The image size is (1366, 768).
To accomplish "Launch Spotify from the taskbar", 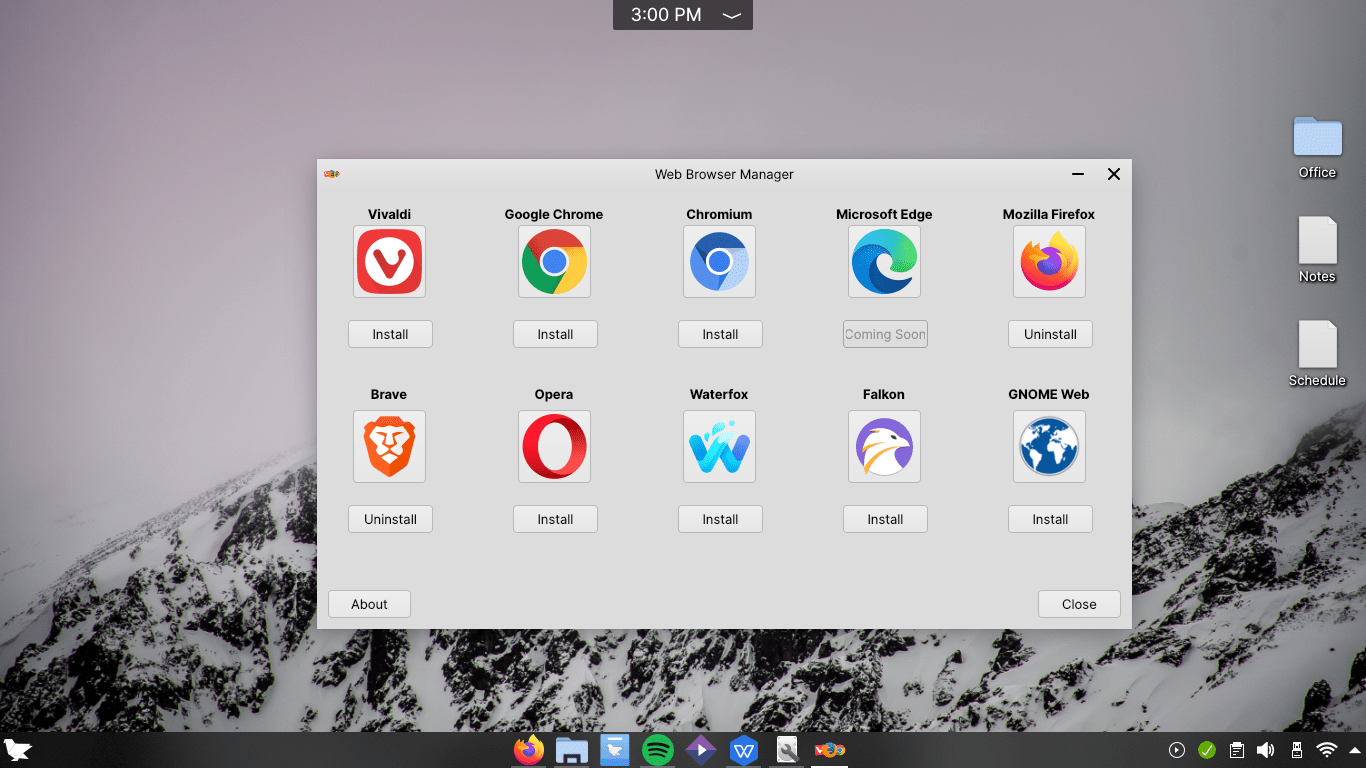I will pos(658,750).
